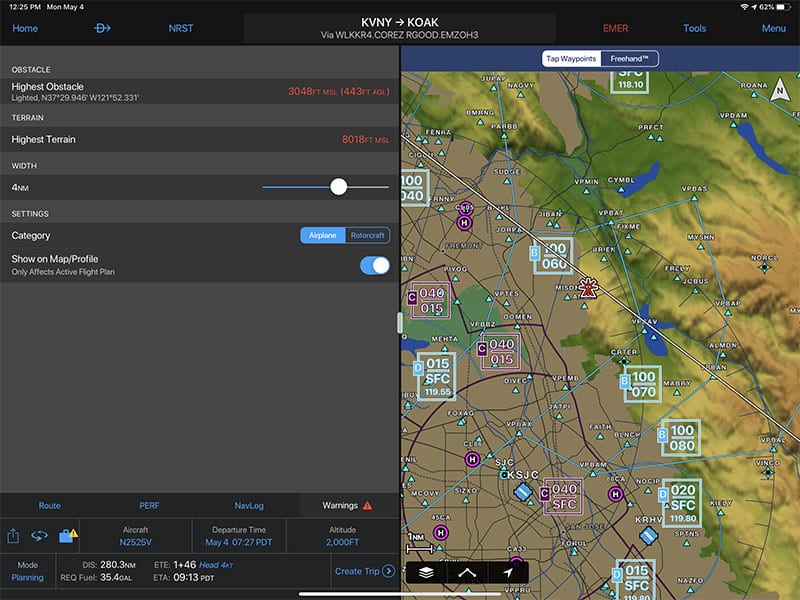
Task: Open the map layers stack icon
Action: tap(426, 572)
